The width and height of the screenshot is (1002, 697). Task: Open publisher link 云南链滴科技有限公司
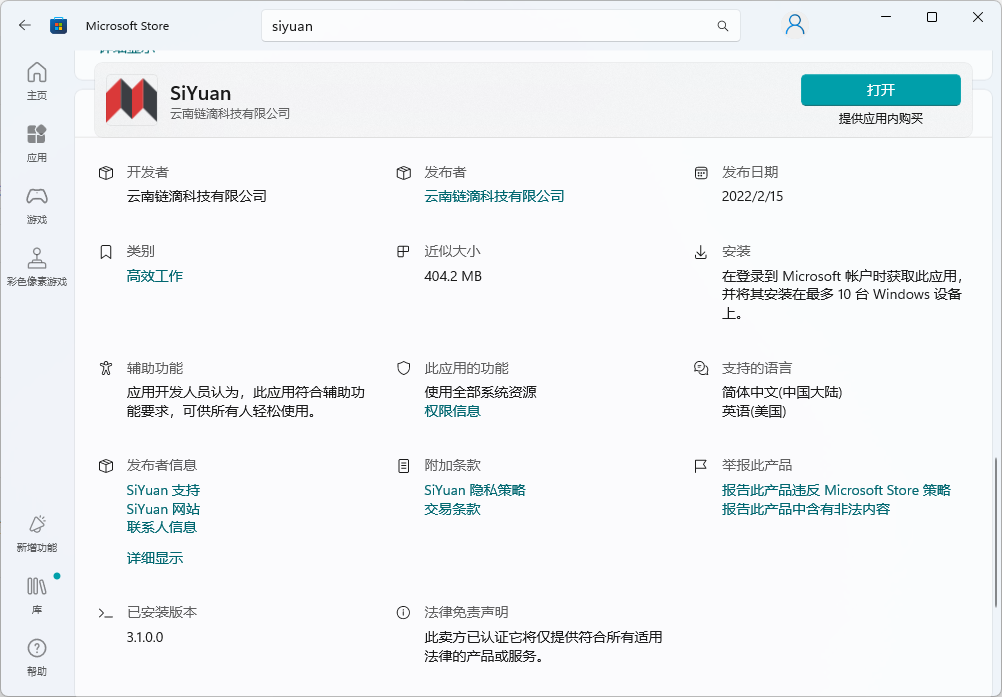(494, 196)
